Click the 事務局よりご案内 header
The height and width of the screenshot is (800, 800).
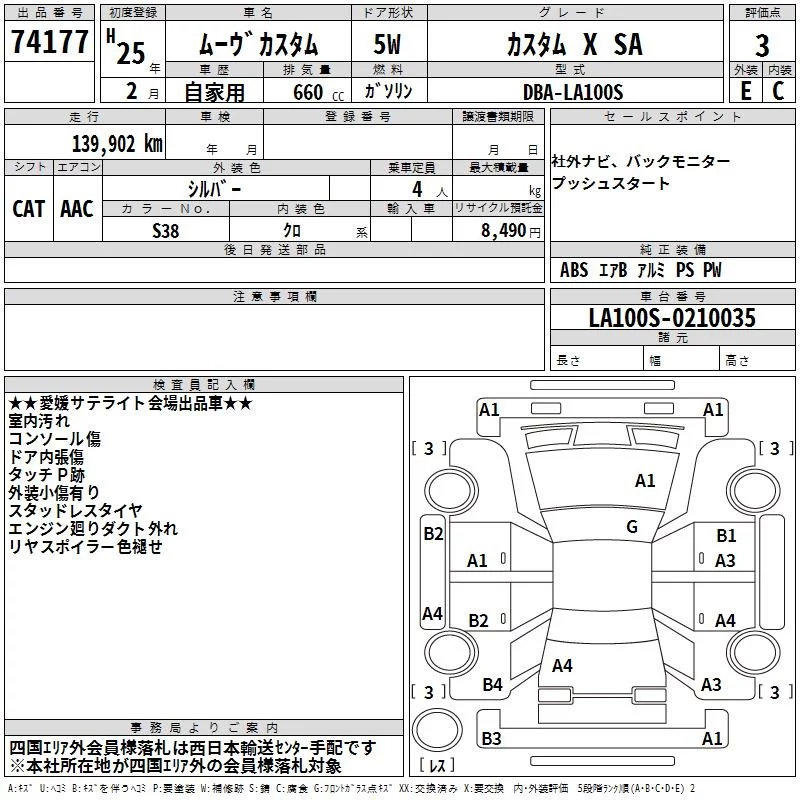point(204,728)
